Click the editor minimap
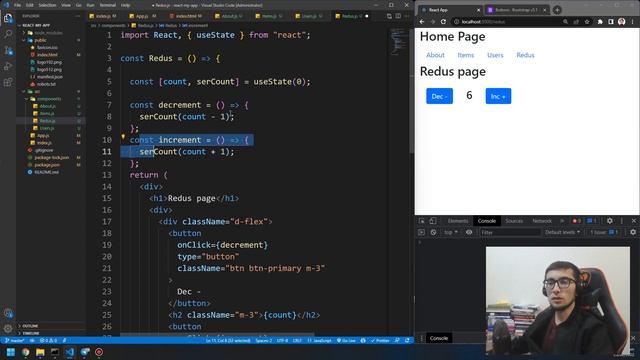 pos(398,41)
